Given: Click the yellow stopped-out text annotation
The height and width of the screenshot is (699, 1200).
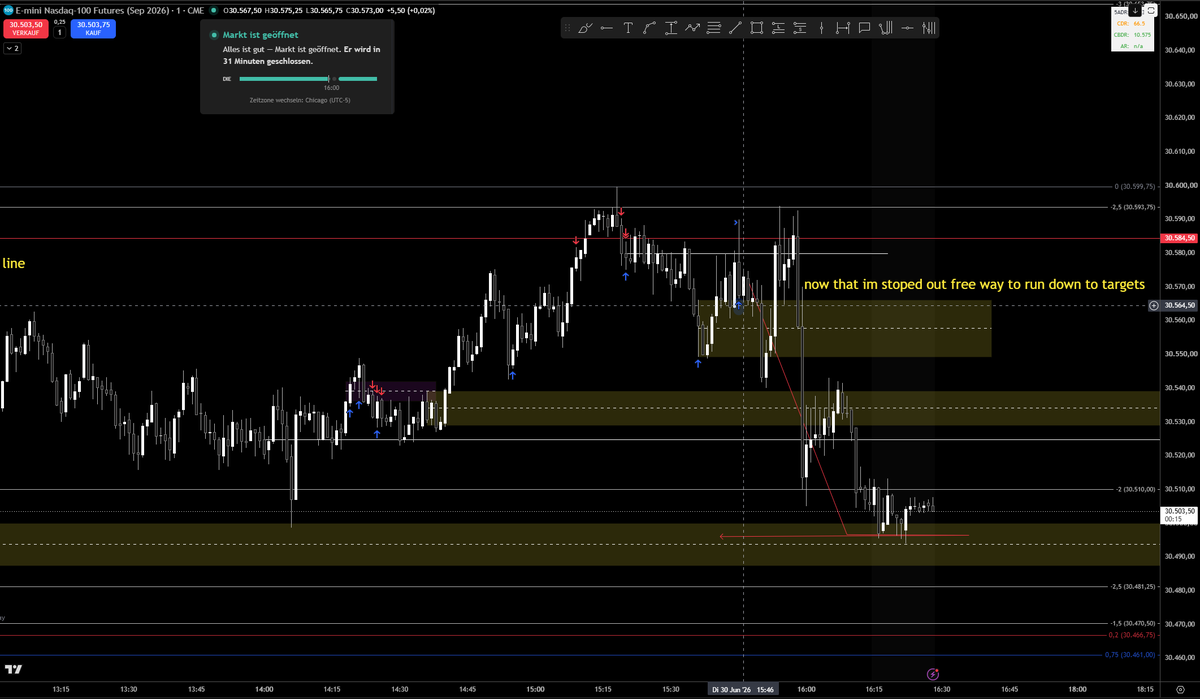Looking at the screenshot, I should click(x=974, y=285).
